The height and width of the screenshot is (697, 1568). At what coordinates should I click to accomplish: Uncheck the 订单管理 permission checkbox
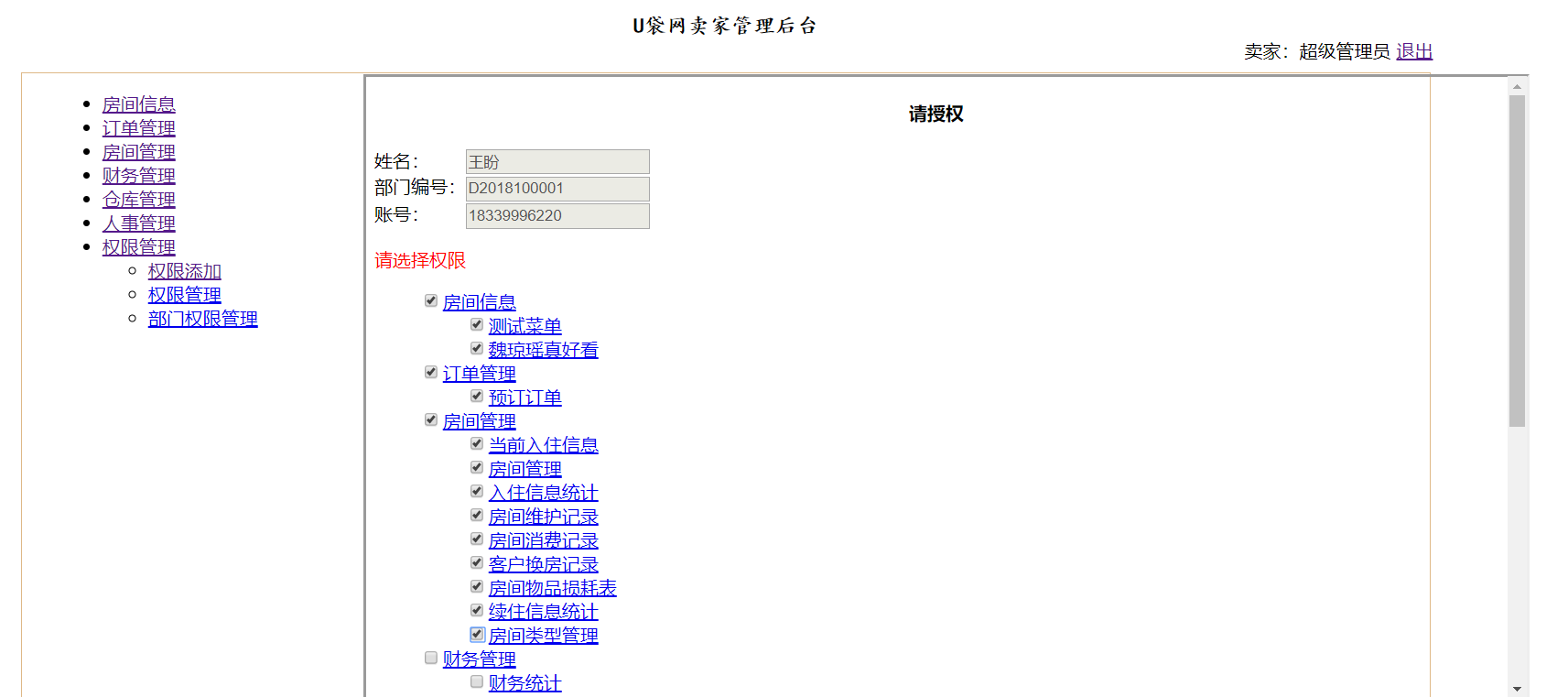pyautogui.click(x=431, y=372)
